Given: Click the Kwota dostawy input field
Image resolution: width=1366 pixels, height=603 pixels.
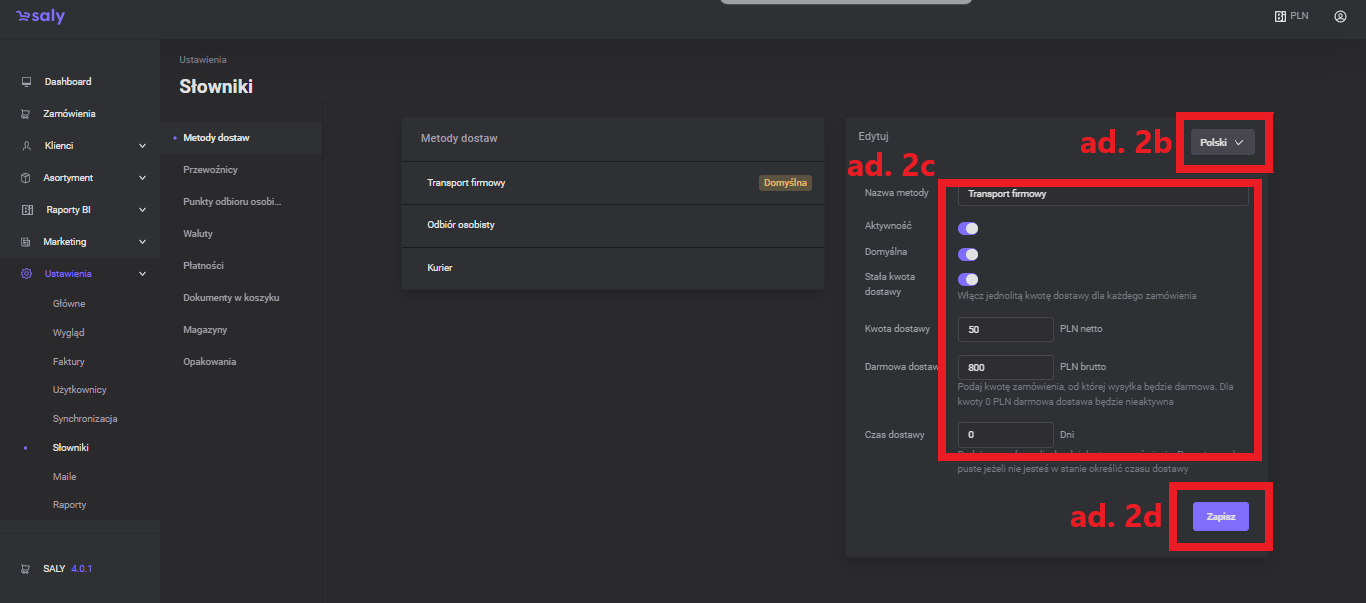Looking at the screenshot, I should (1005, 329).
